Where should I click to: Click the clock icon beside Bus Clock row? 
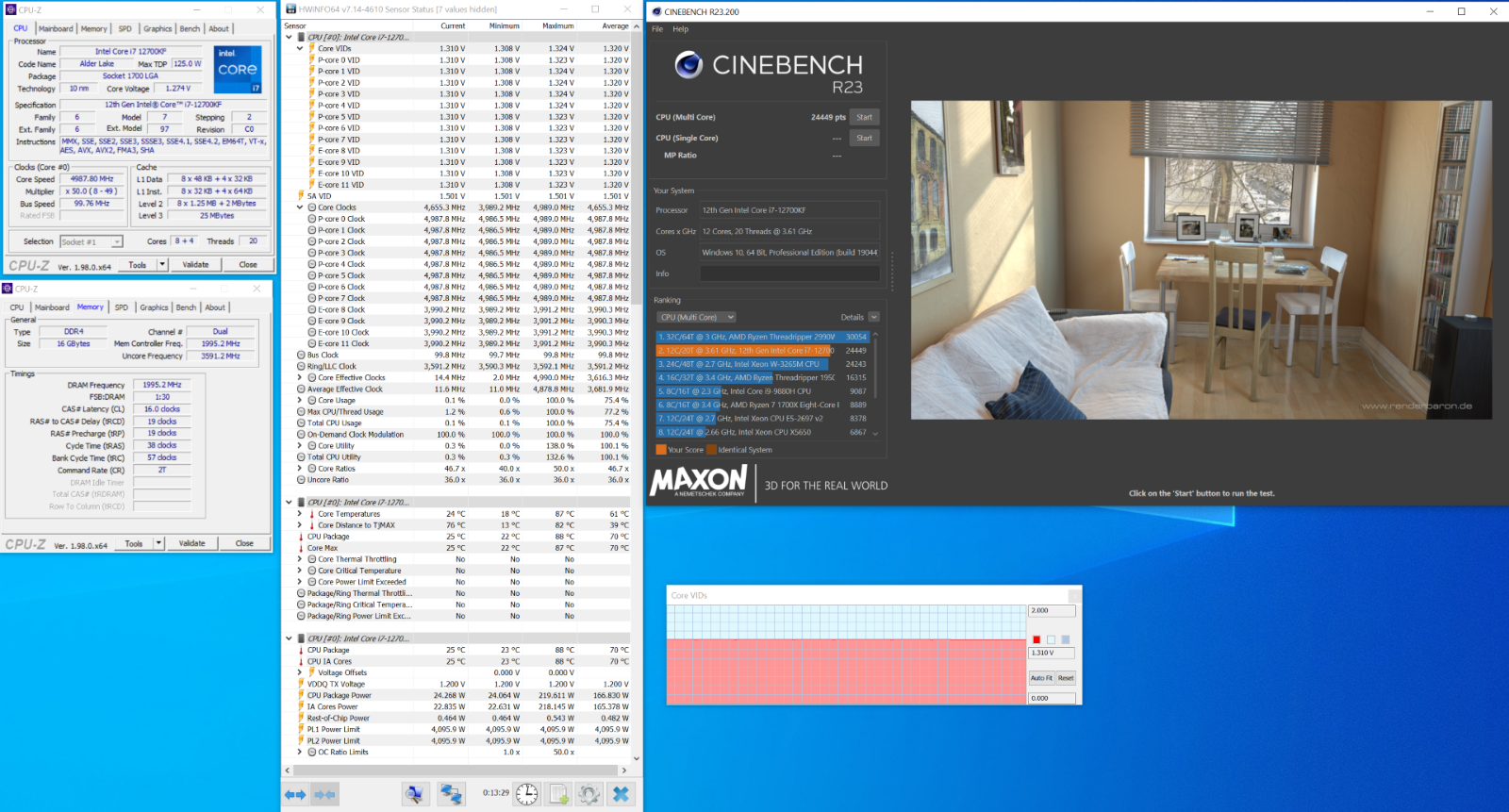(x=301, y=355)
